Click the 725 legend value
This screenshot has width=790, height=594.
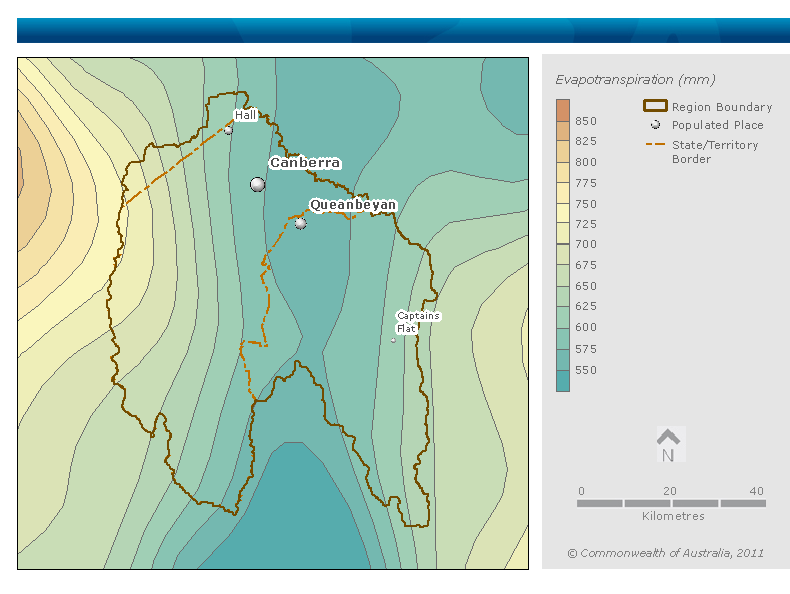tap(586, 224)
